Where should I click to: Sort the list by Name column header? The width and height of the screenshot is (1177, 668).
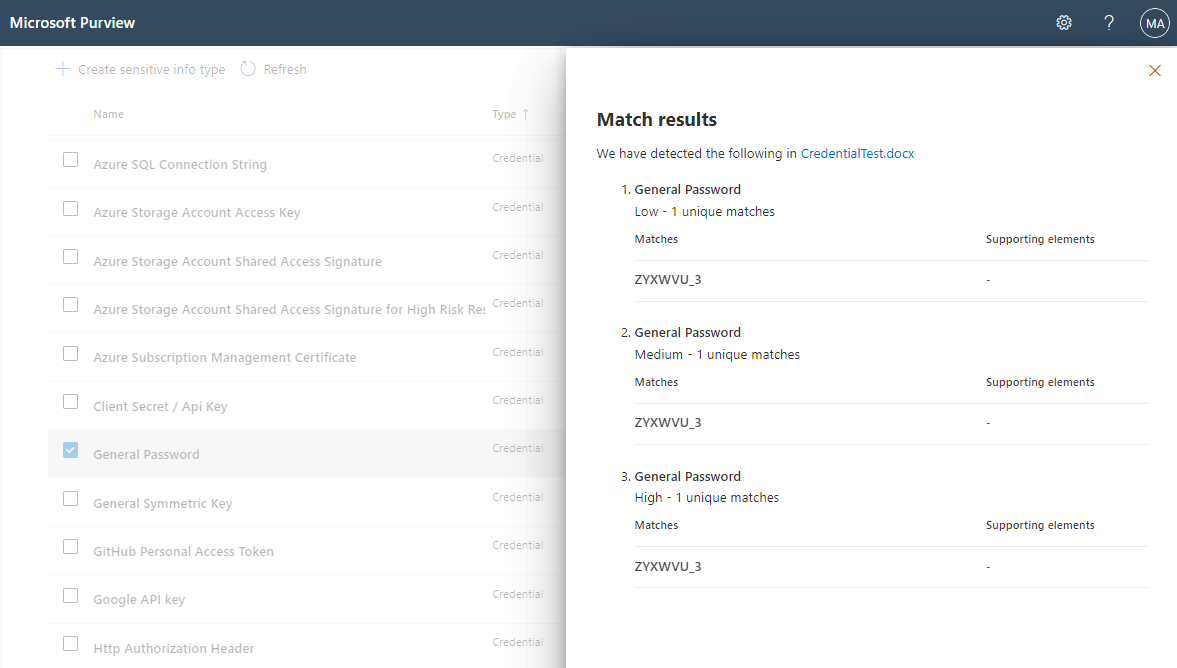(109, 114)
